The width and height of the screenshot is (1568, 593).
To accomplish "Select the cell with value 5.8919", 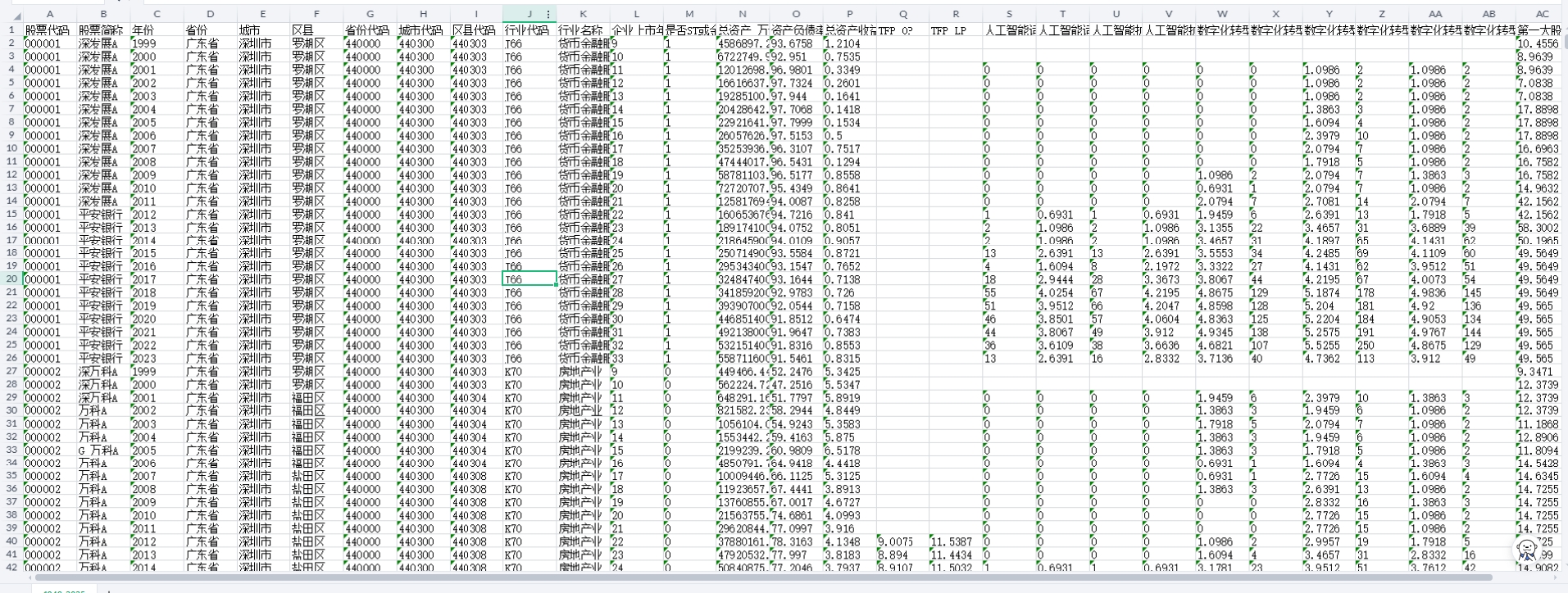I will [849, 397].
